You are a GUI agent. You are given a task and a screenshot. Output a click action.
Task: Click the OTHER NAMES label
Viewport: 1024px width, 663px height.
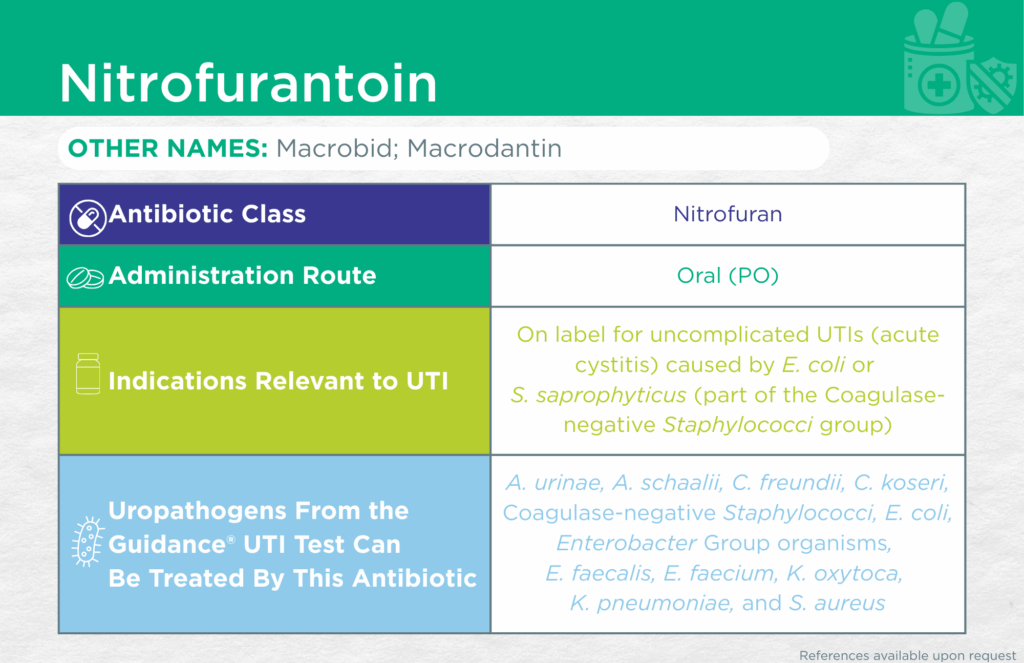click(x=167, y=149)
